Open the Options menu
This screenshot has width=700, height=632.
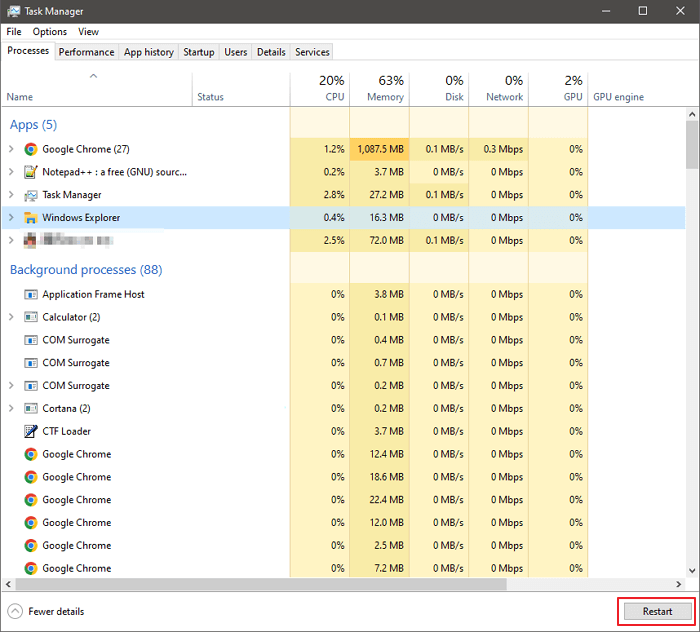click(x=50, y=32)
